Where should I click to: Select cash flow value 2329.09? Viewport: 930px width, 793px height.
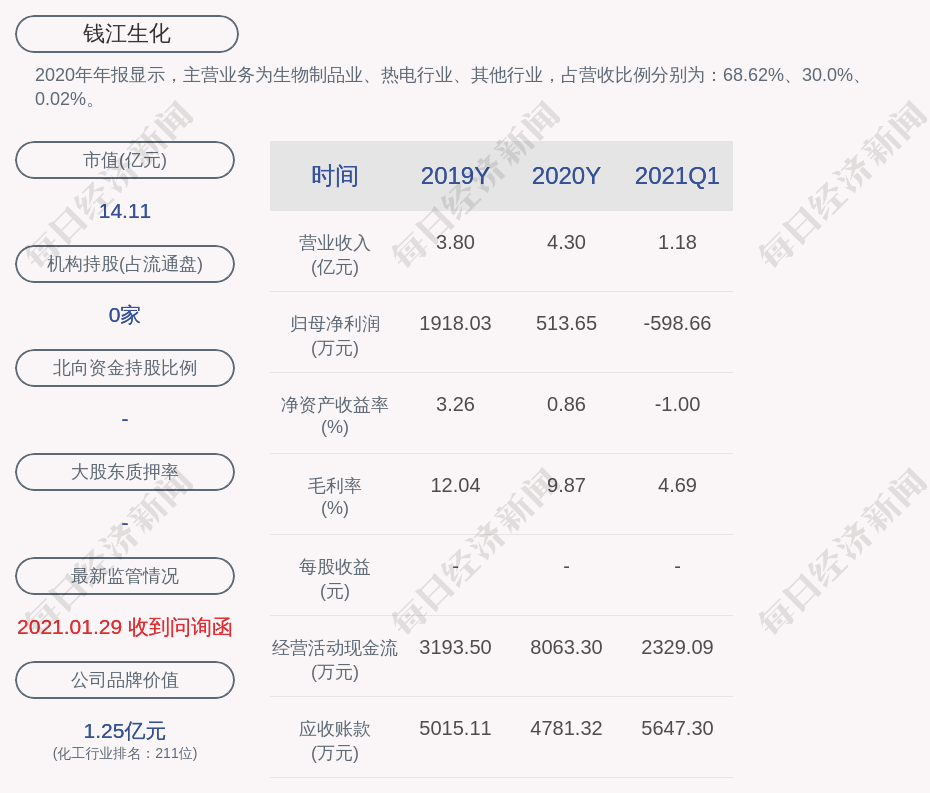coord(677,647)
